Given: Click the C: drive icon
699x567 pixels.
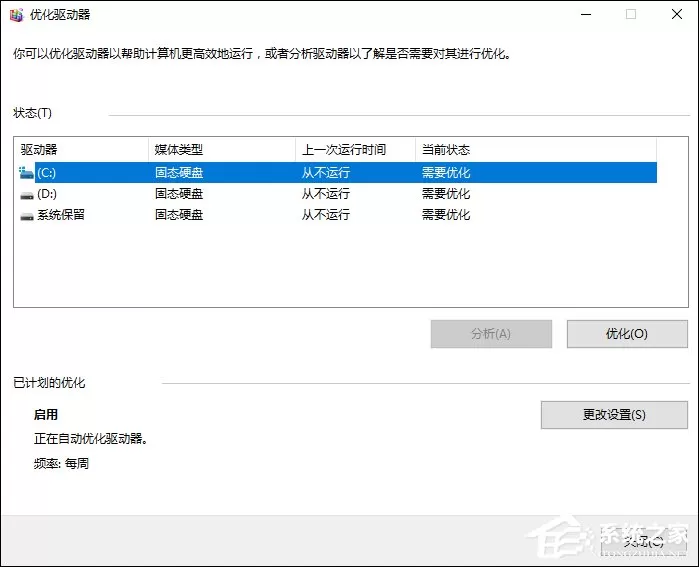Looking at the screenshot, I should (x=26, y=173).
